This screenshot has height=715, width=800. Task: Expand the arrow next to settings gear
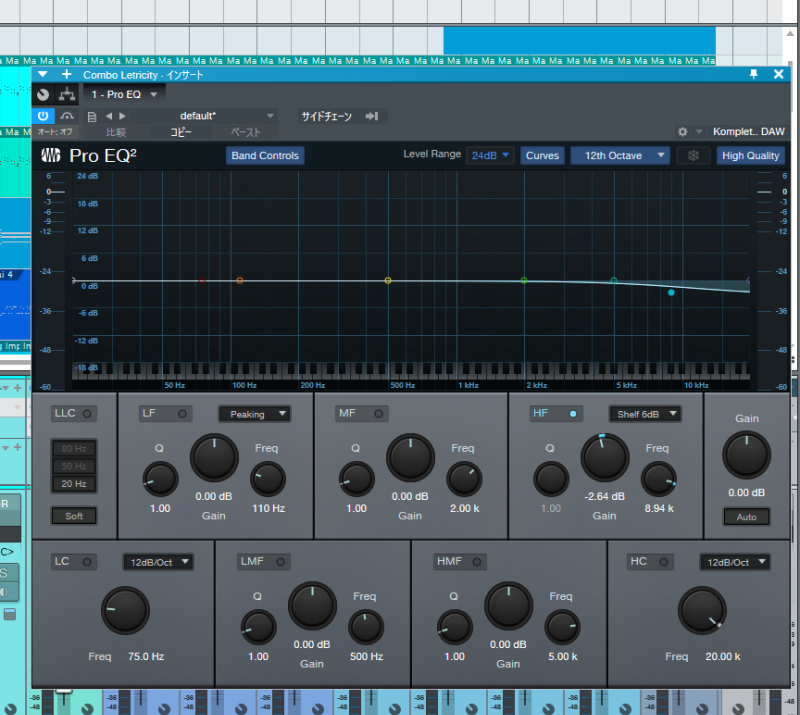[699, 132]
